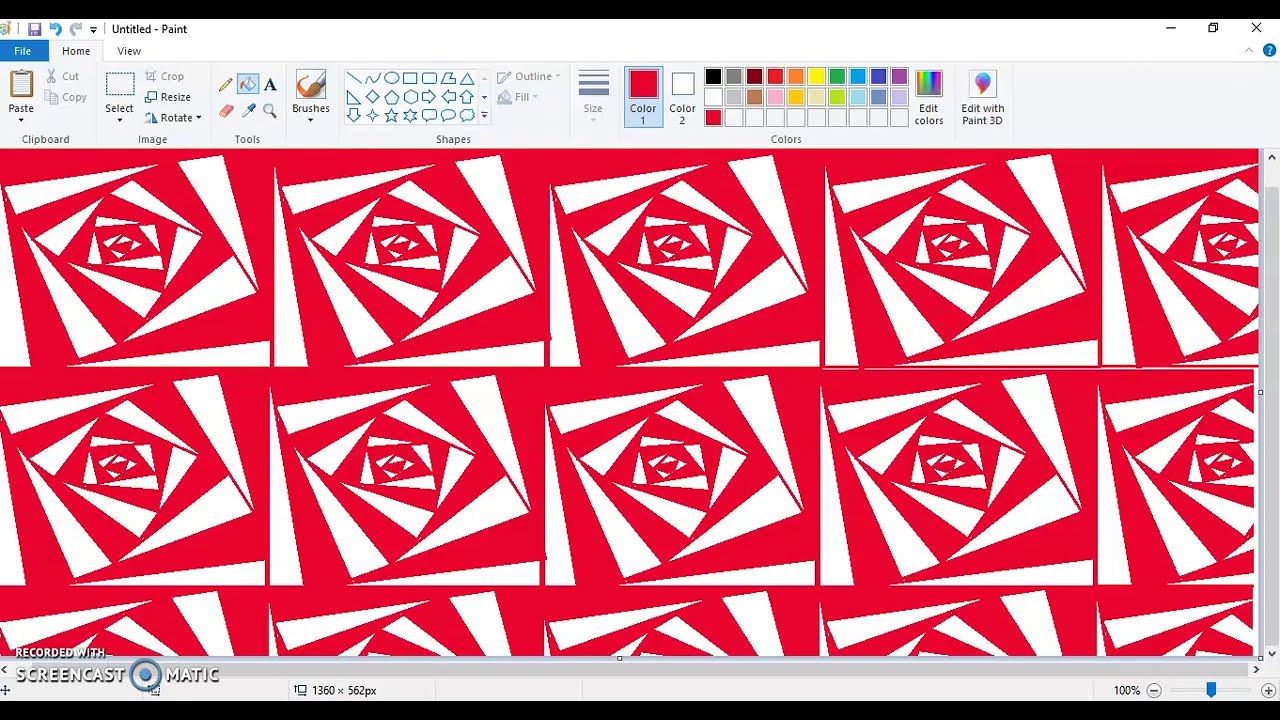Click the horizontal scrollbar right arrow

[x=1256, y=669]
